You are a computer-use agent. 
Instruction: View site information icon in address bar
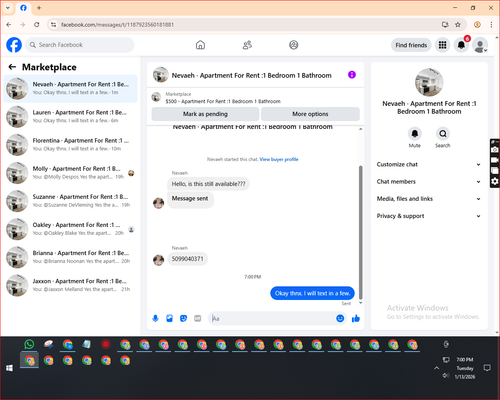click(53, 25)
